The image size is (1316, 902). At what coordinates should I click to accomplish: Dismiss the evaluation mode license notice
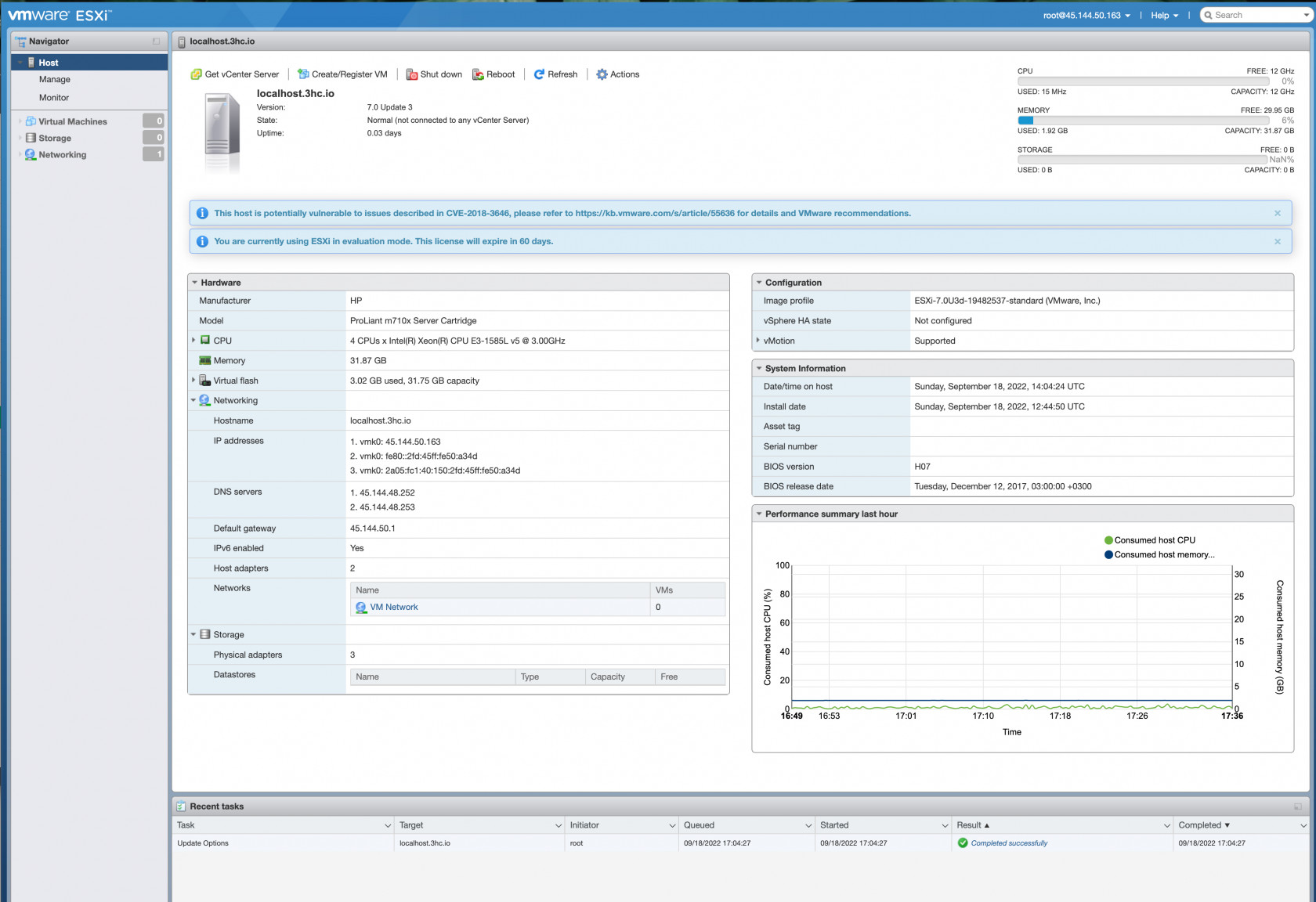(1277, 241)
